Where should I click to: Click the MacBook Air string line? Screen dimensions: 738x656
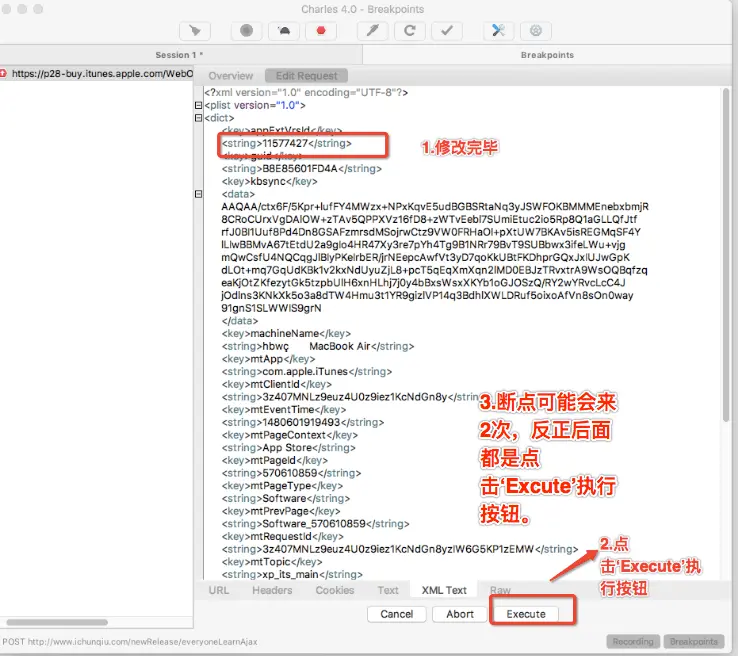click(318, 346)
